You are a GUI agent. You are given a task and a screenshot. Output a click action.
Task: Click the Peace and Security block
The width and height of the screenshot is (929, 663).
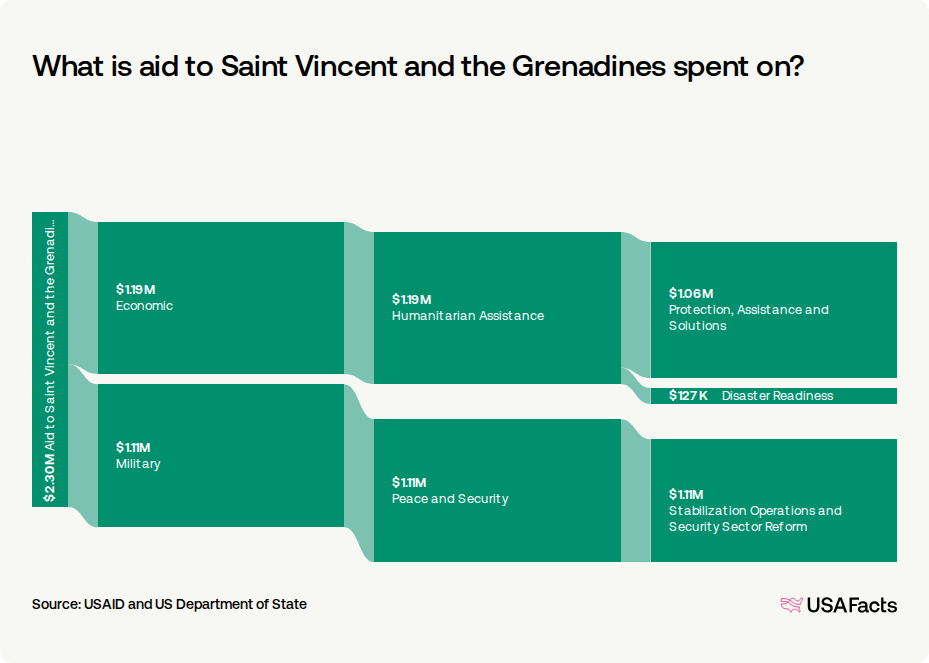[497, 488]
